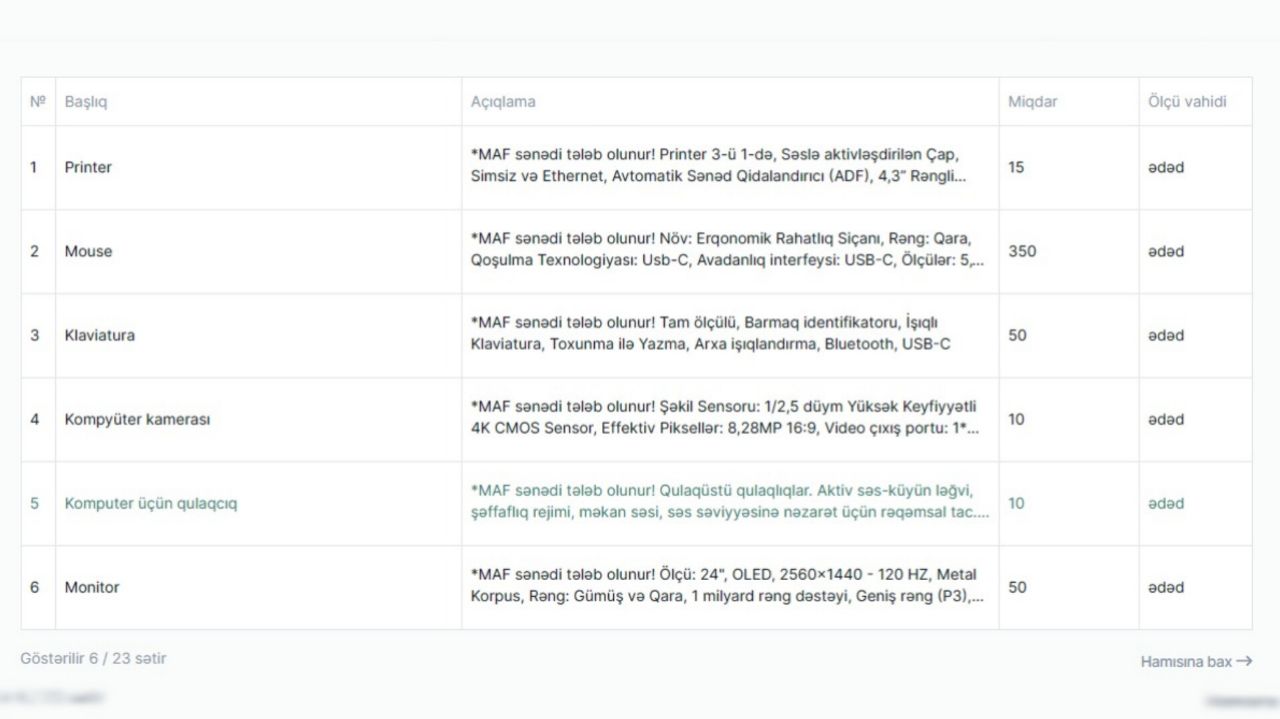Click the Klaviatura description text
Image resolution: width=1280 pixels, height=719 pixels.
(x=710, y=335)
